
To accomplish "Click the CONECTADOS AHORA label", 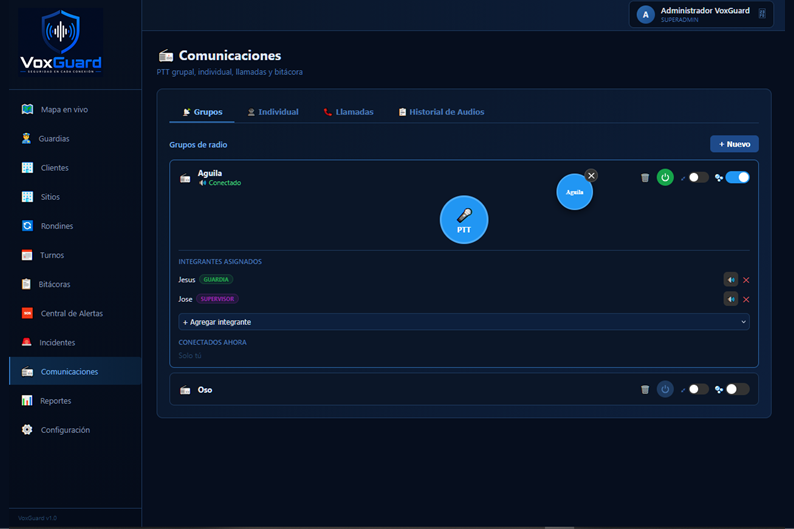I will click(x=212, y=342).
